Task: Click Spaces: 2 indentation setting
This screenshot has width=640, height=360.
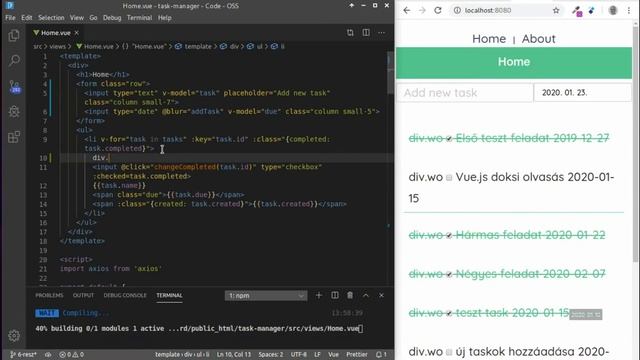Action: (x=271, y=354)
